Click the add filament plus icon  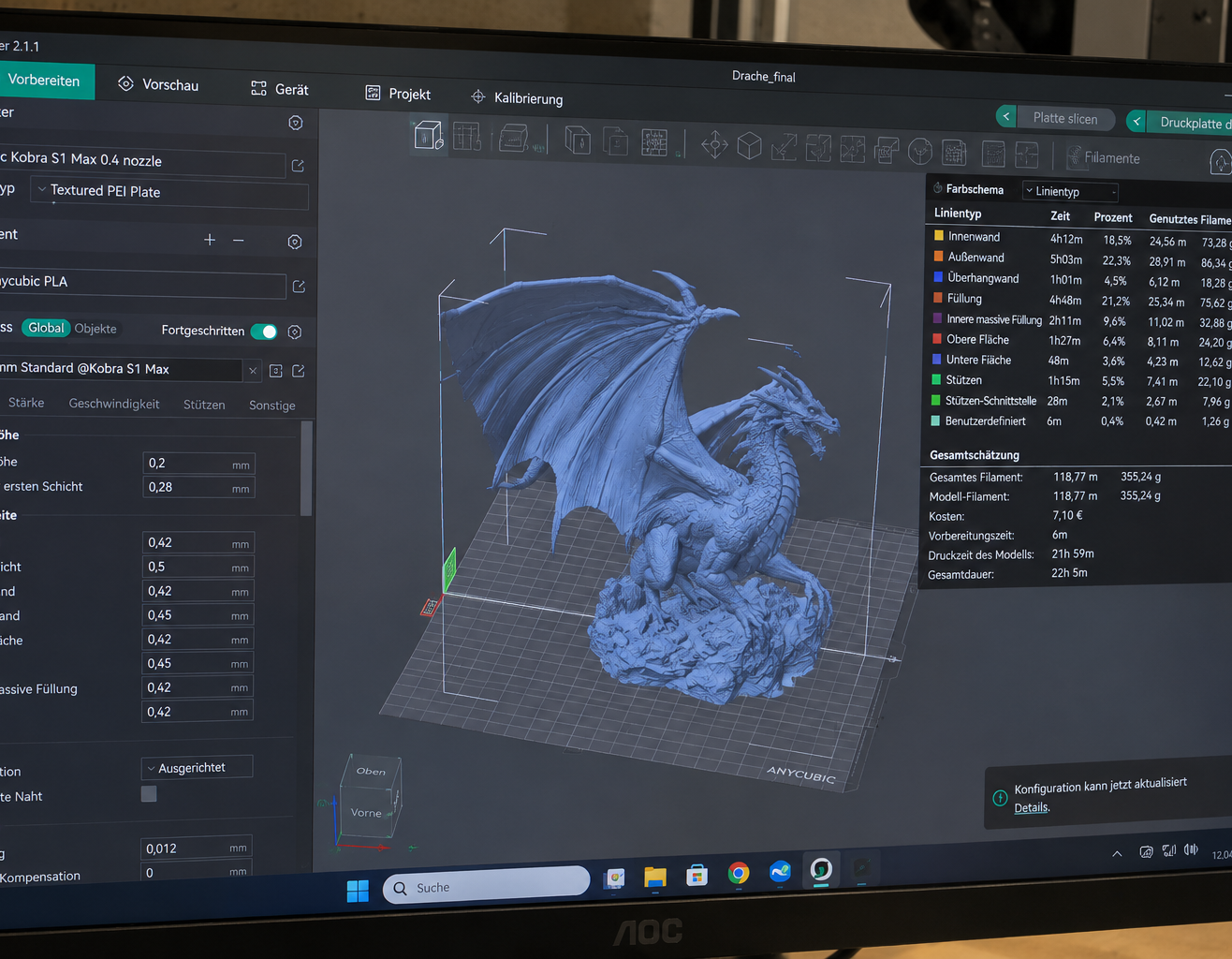(x=210, y=240)
